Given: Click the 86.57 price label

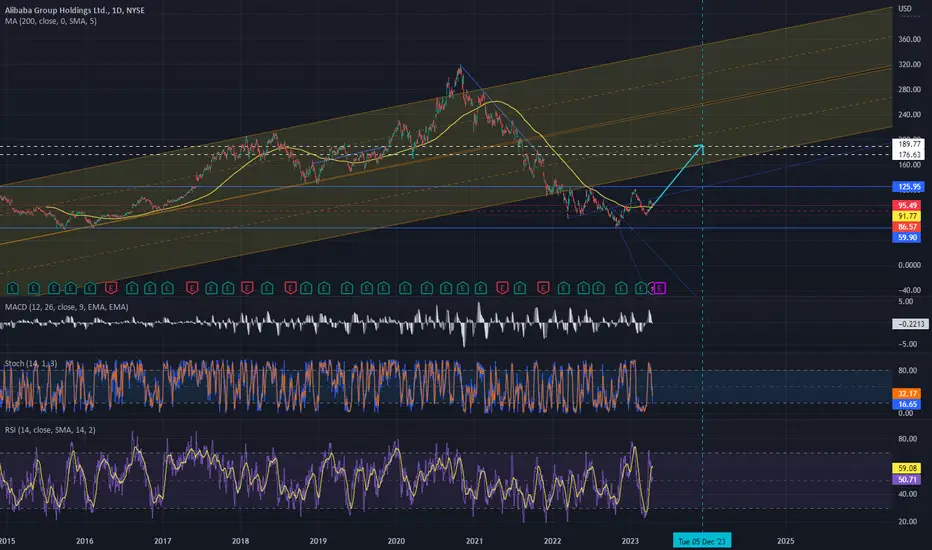Looking at the screenshot, I should pyautogui.click(x=908, y=227).
